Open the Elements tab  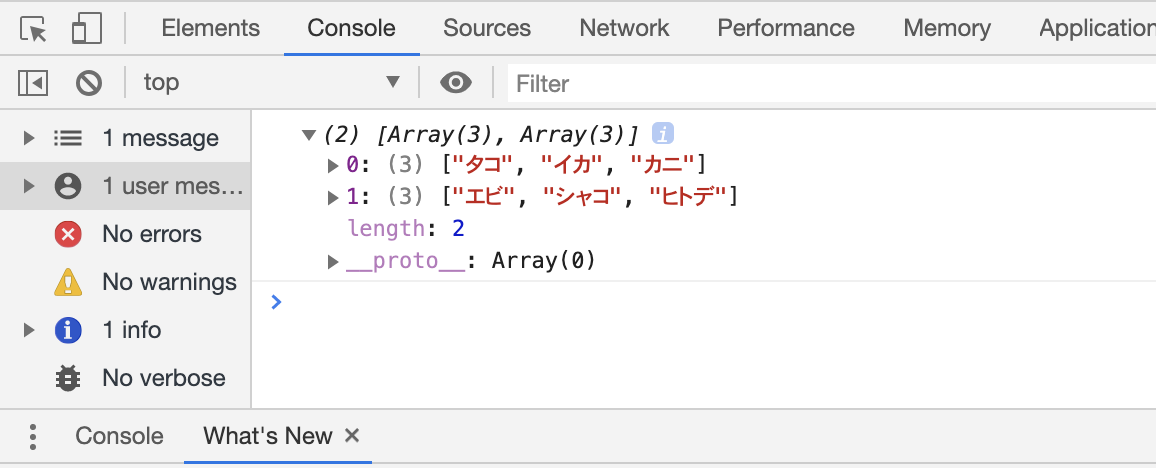(x=210, y=28)
